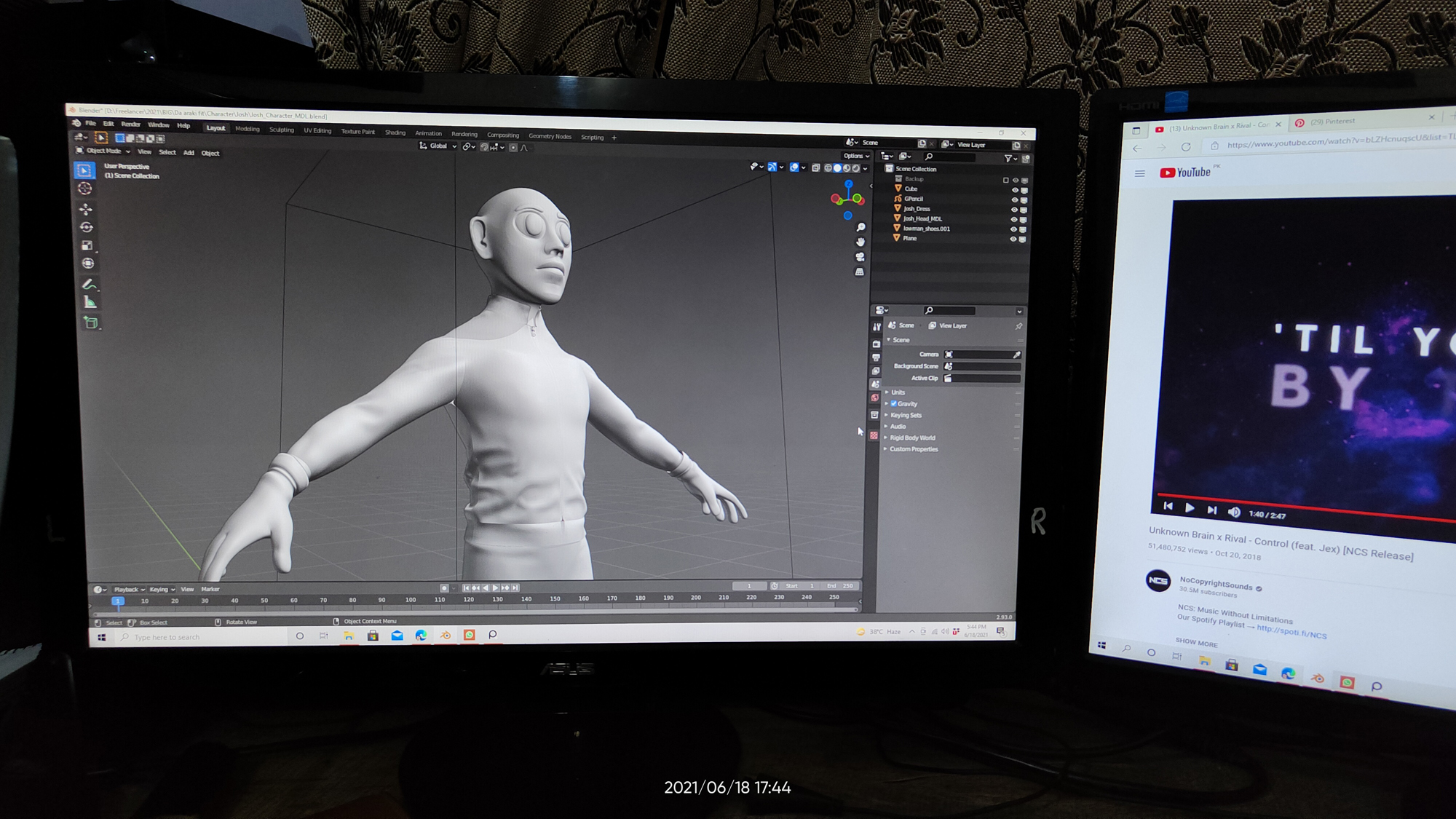
Task: Hide Josh_Dress via its eye icon
Action: point(1014,210)
